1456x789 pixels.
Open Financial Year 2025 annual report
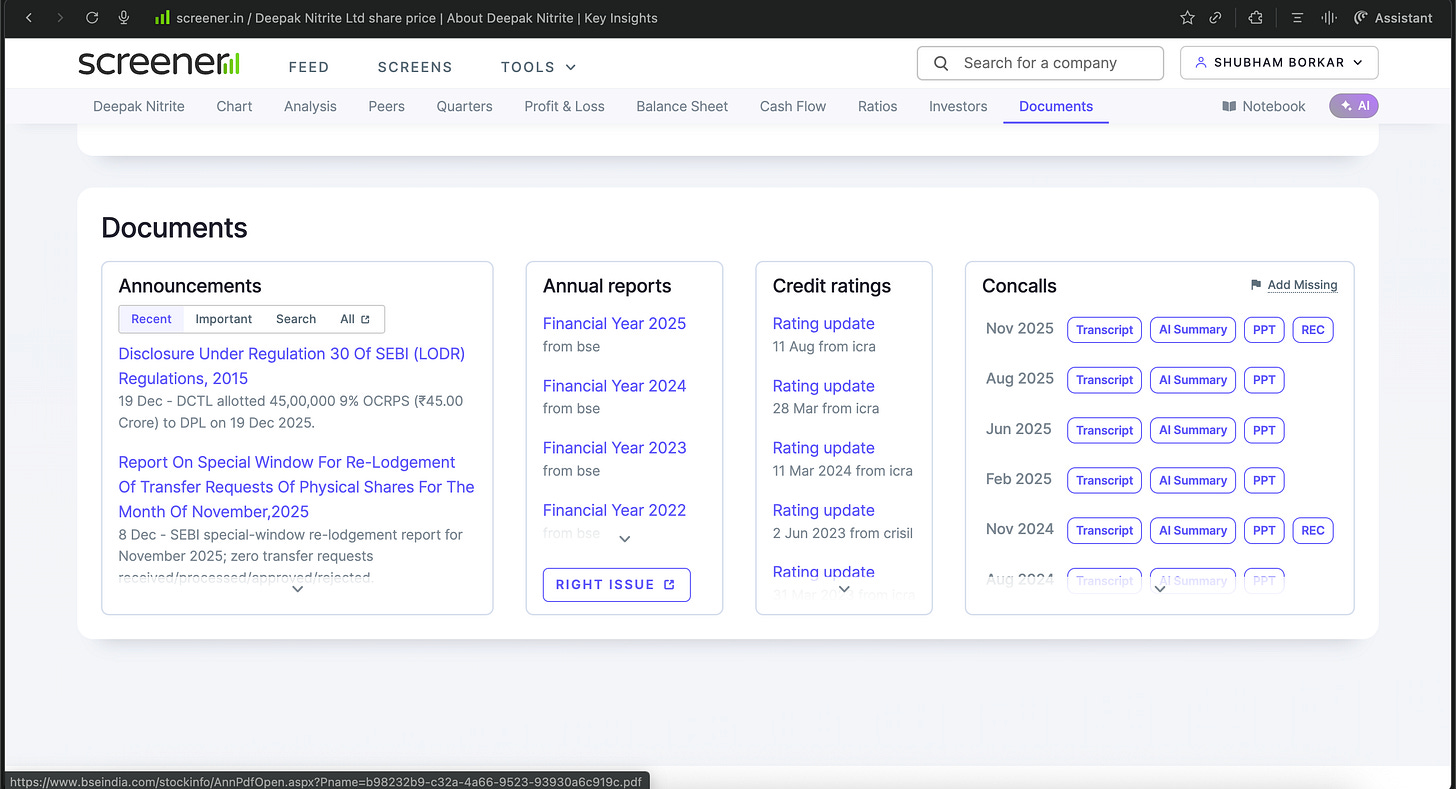pyautogui.click(x=614, y=323)
